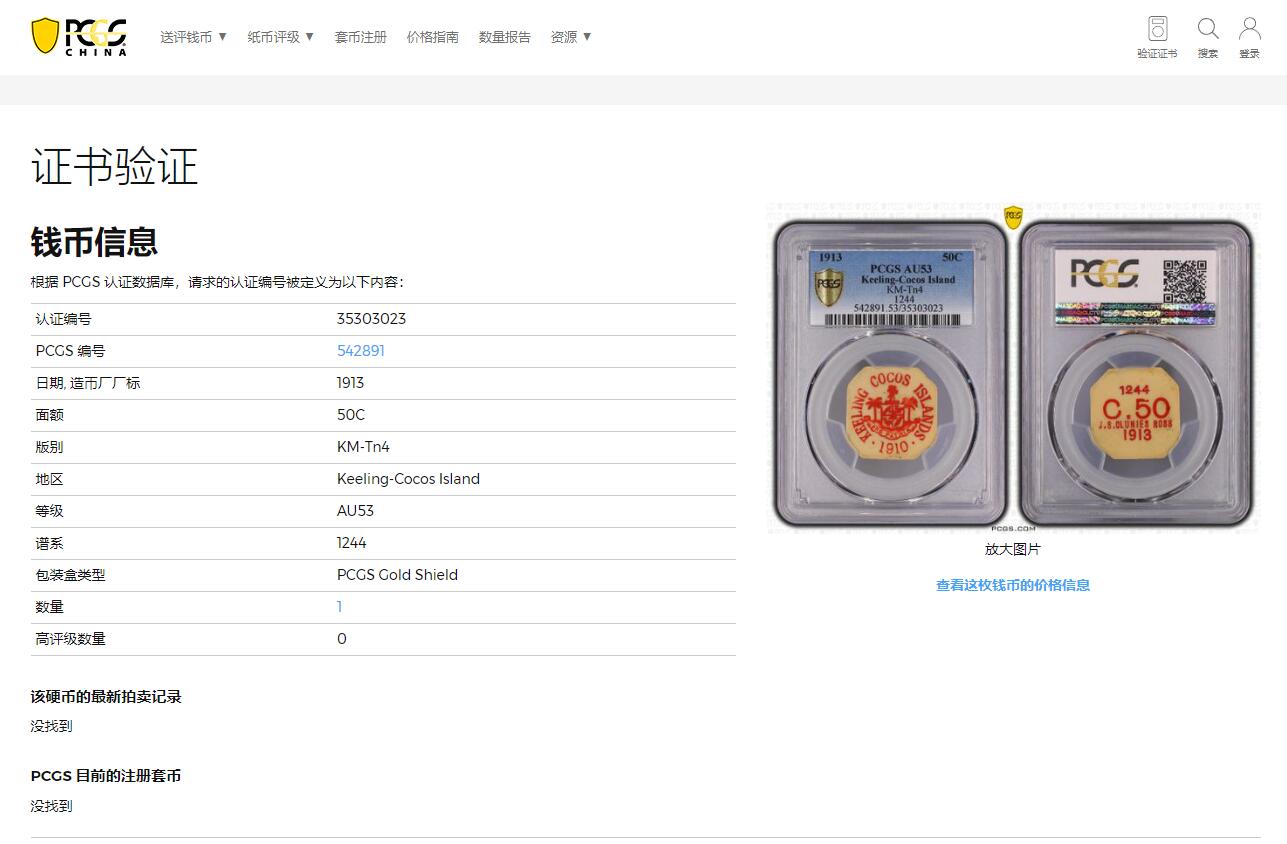
Task: Click the 证书验证 page heading
Action: 114,166
